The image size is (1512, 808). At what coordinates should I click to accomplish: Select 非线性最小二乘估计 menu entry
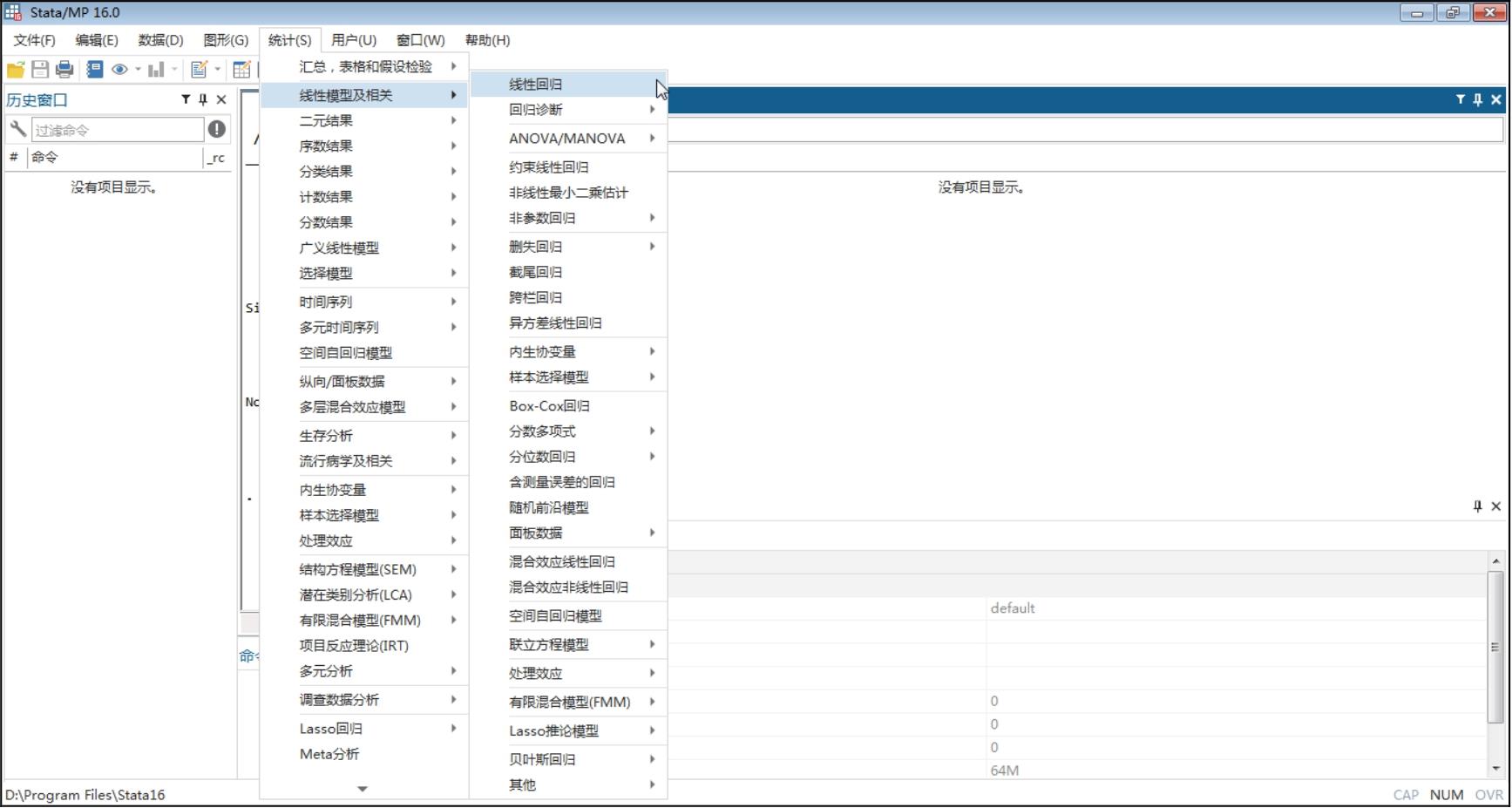pos(569,193)
